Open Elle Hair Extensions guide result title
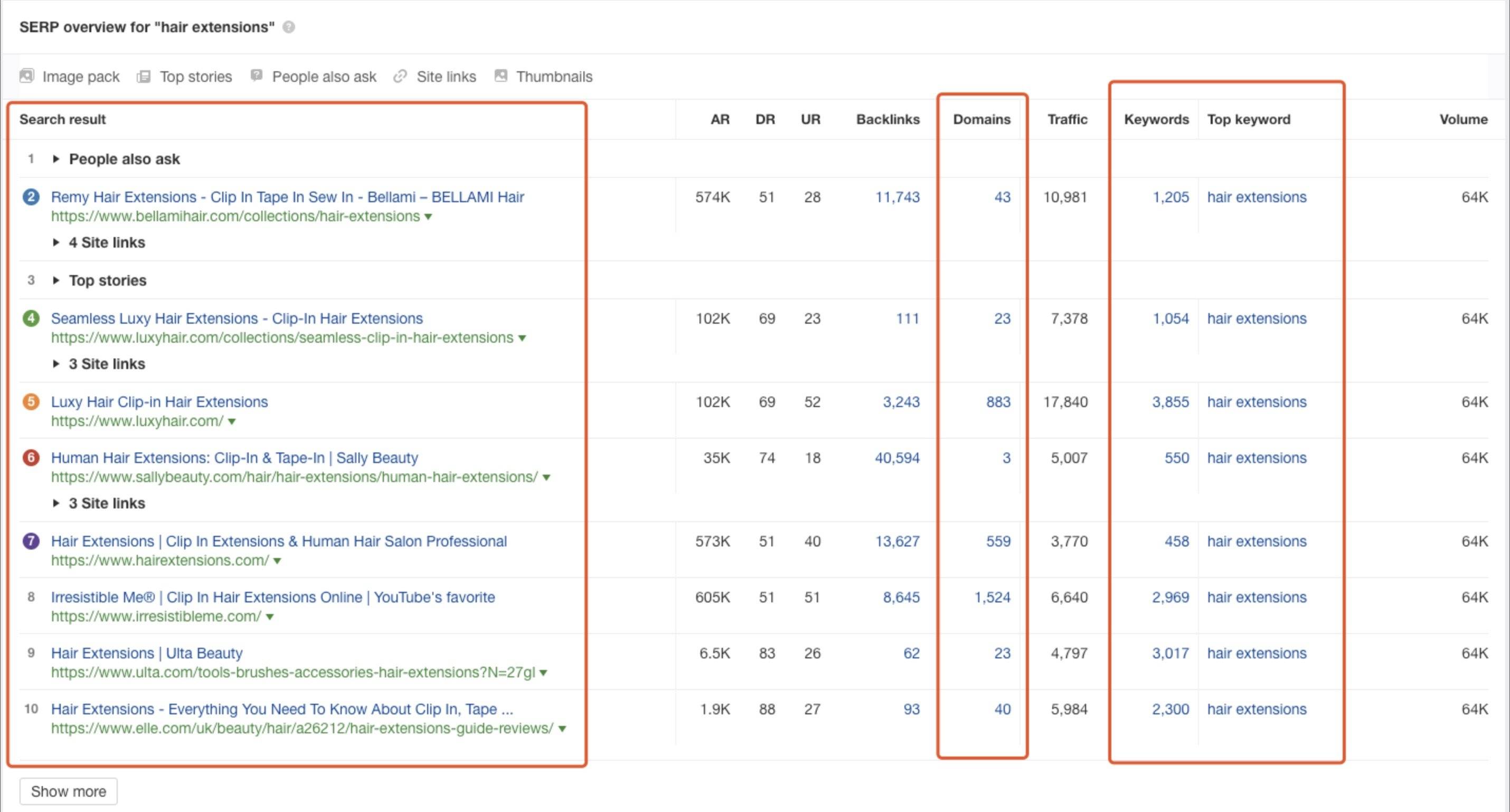The image size is (1510, 812). tap(282, 709)
